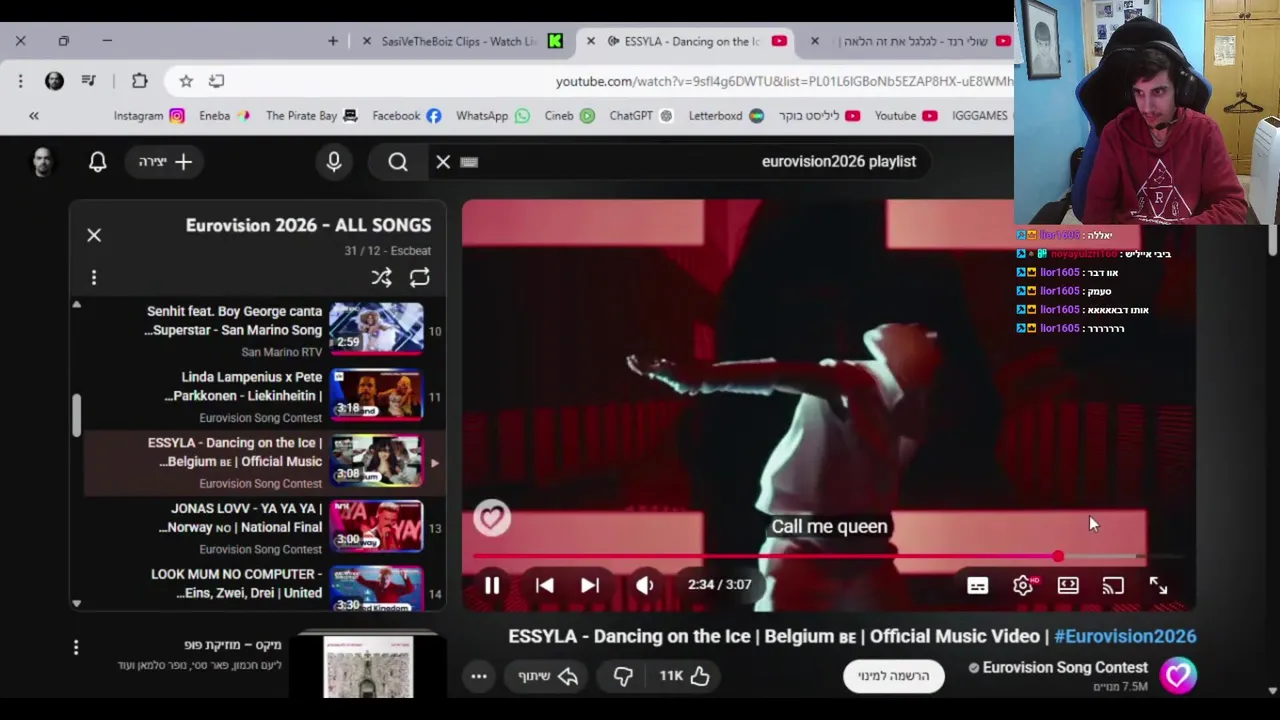Open the Eurovision Song Contest channel name
This screenshot has height=720, width=1280.
[1065, 667]
